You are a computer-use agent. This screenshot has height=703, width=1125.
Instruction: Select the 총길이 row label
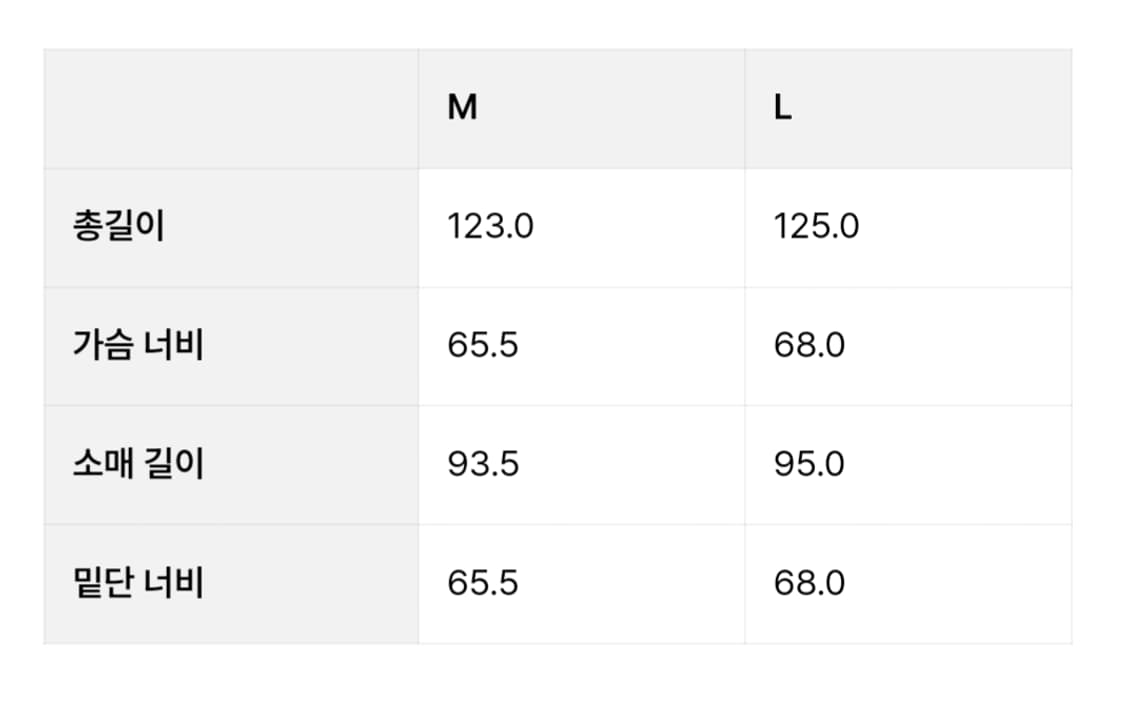[x=118, y=227]
